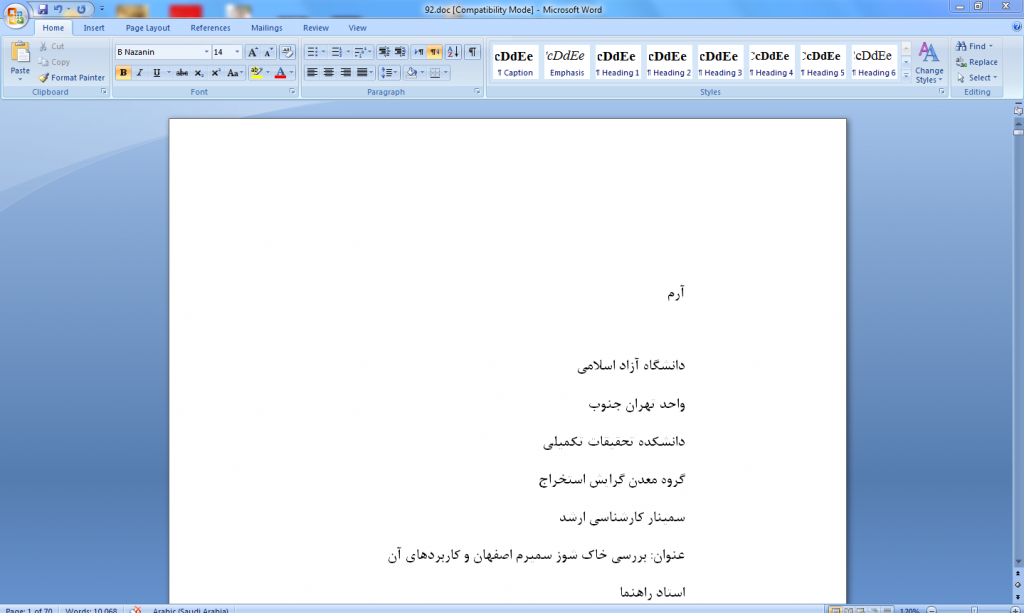Apply strikethrough formatting
The image size is (1024, 613).
click(x=182, y=73)
